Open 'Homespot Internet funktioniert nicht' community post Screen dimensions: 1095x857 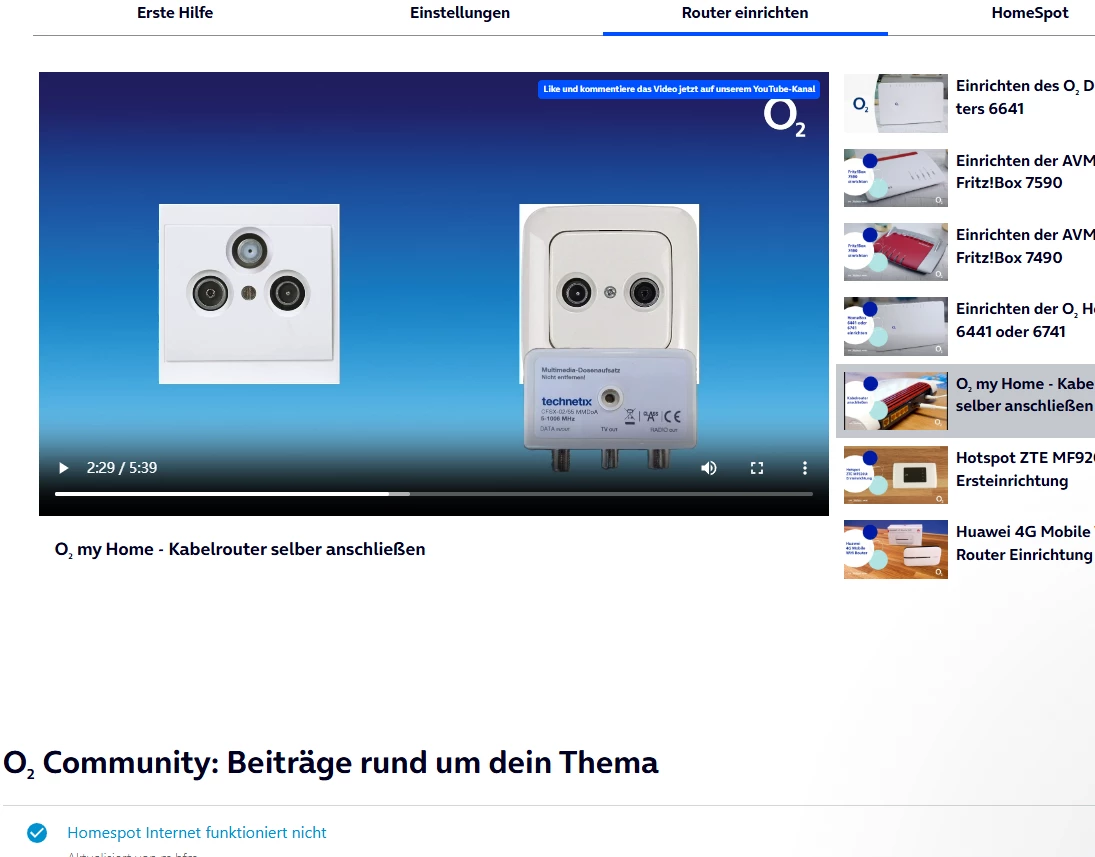tap(196, 833)
